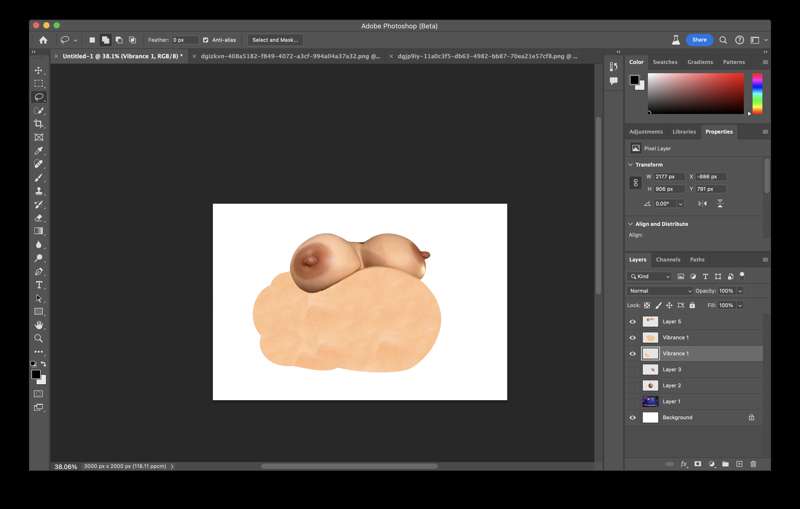Viewport: 800px width, 509px height.
Task: Select the Frame tool
Action: click(x=39, y=137)
